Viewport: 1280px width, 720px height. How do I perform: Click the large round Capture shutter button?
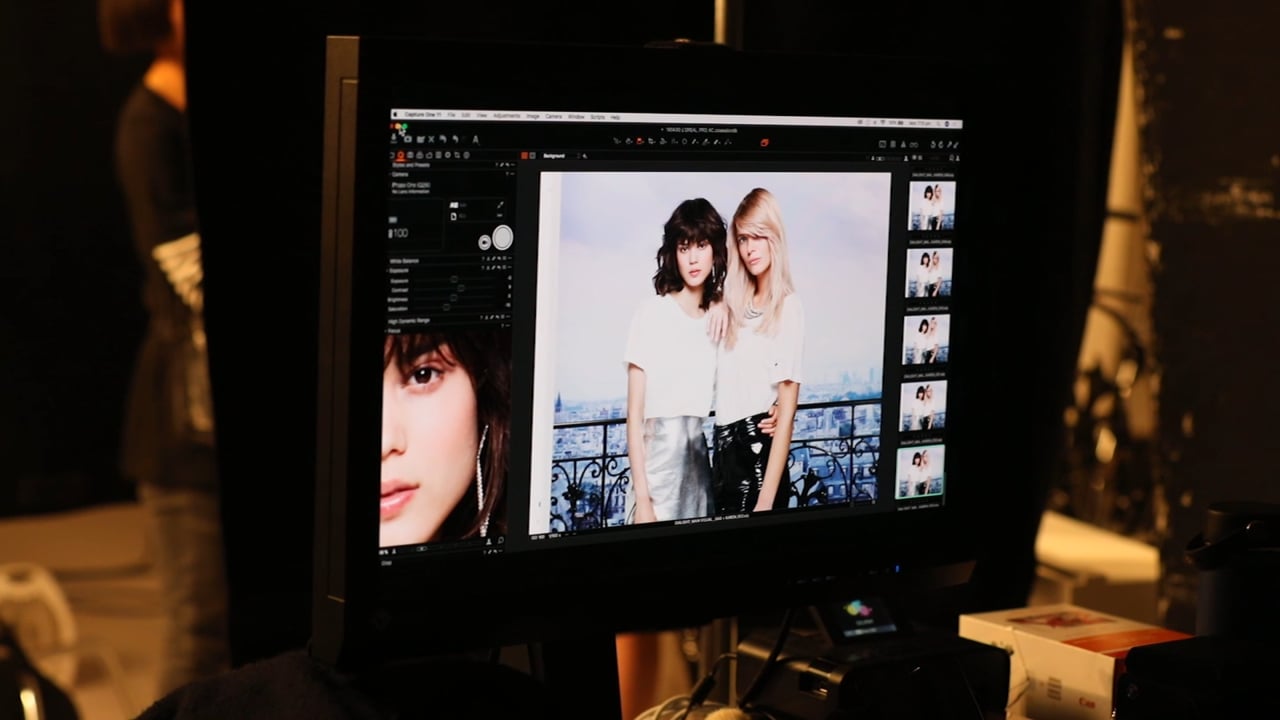[x=503, y=237]
